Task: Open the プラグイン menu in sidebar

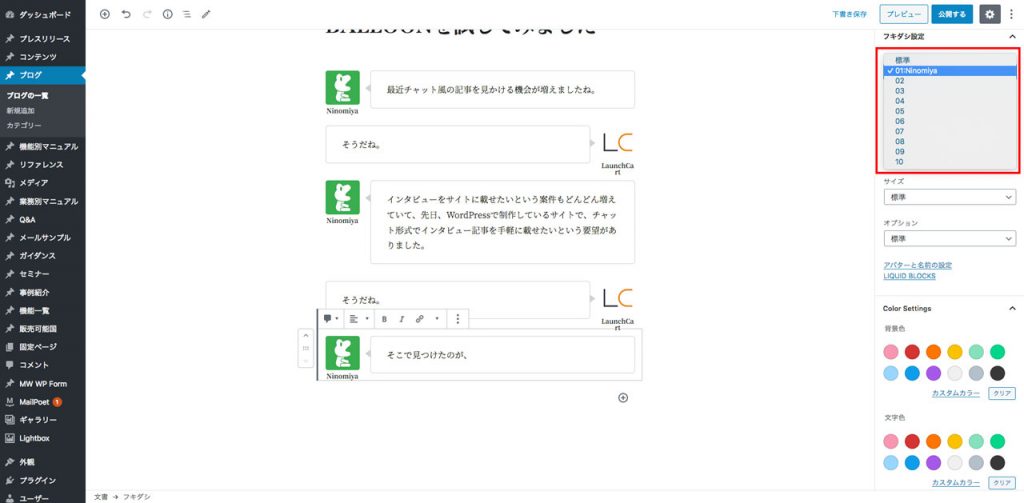Action: tap(37, 480)
